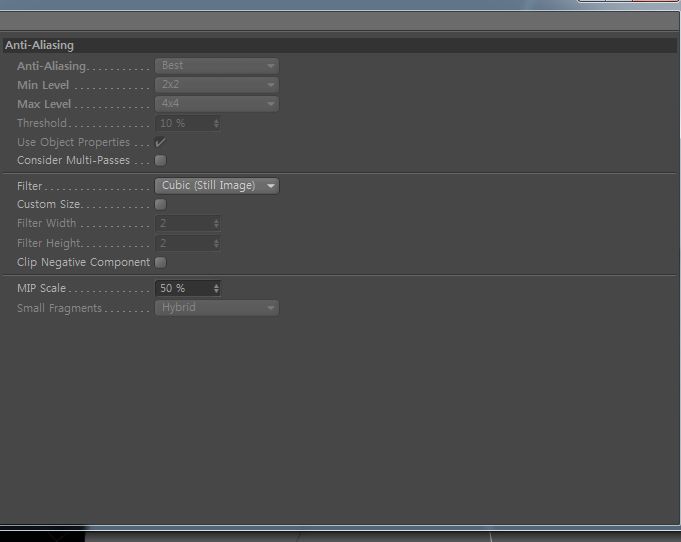Click the MIP Scale label
Screen dimensions: 681x542
[x=41, y=288]
